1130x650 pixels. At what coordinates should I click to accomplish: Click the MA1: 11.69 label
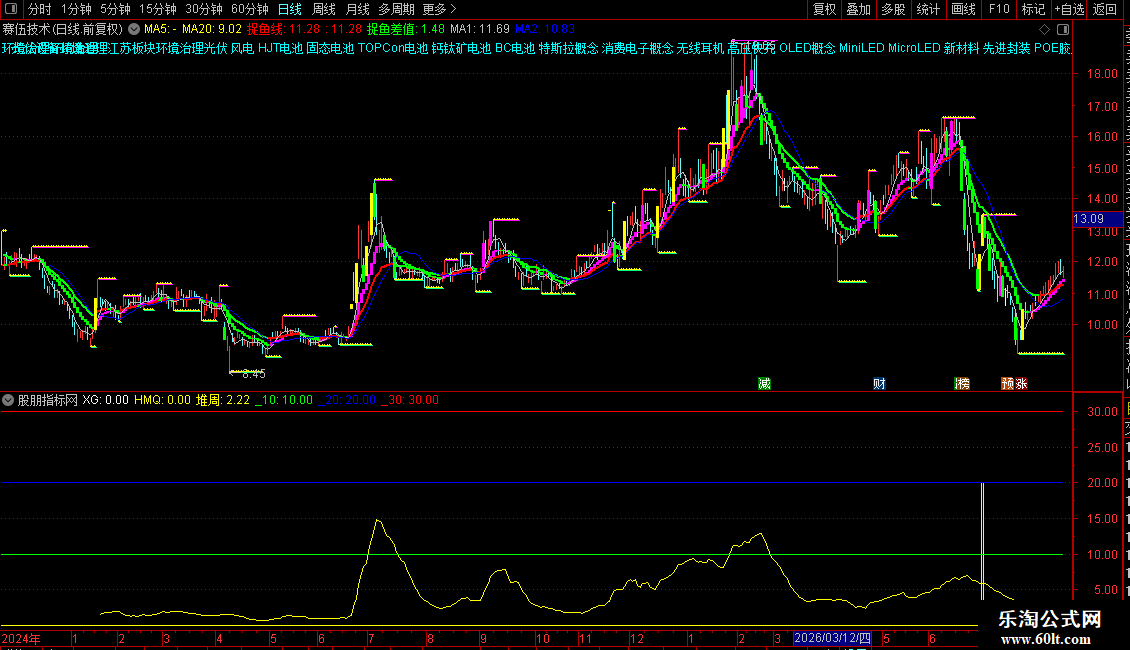coord(479,29)
